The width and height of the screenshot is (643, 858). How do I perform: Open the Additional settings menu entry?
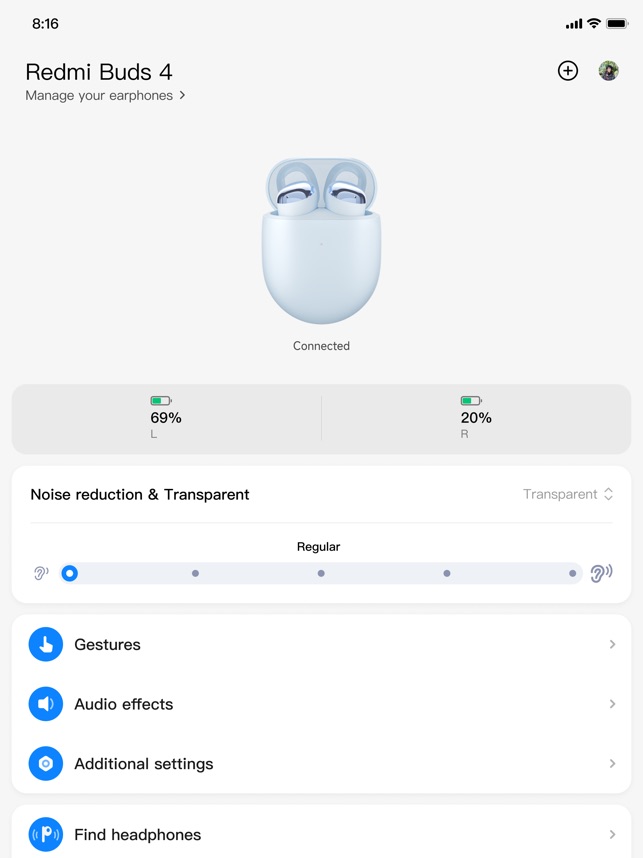pos(321,763)
